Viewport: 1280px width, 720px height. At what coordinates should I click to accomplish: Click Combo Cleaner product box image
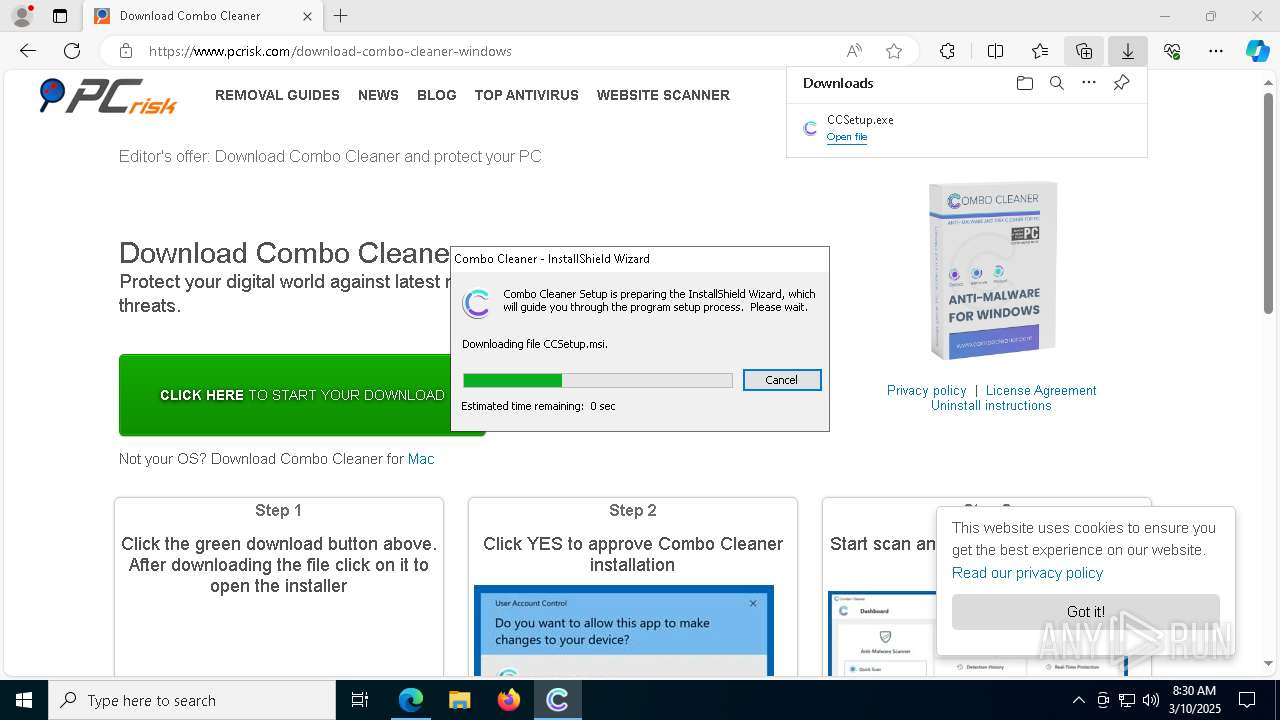(x=993, y=270)
